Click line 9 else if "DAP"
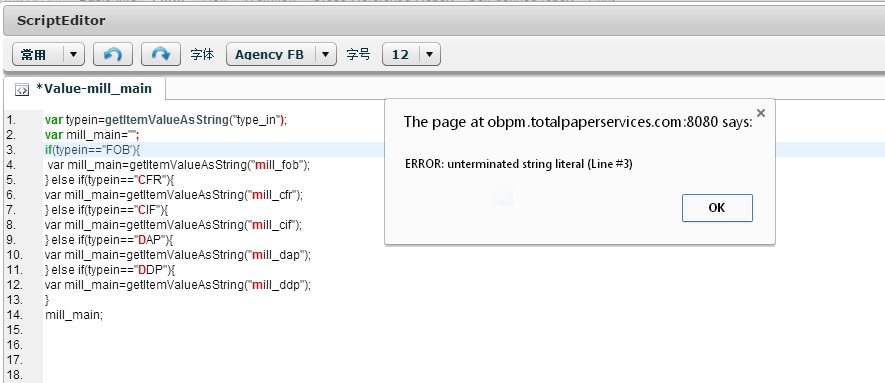The height and width of the screenshot is (383, 885). [108, 240]
